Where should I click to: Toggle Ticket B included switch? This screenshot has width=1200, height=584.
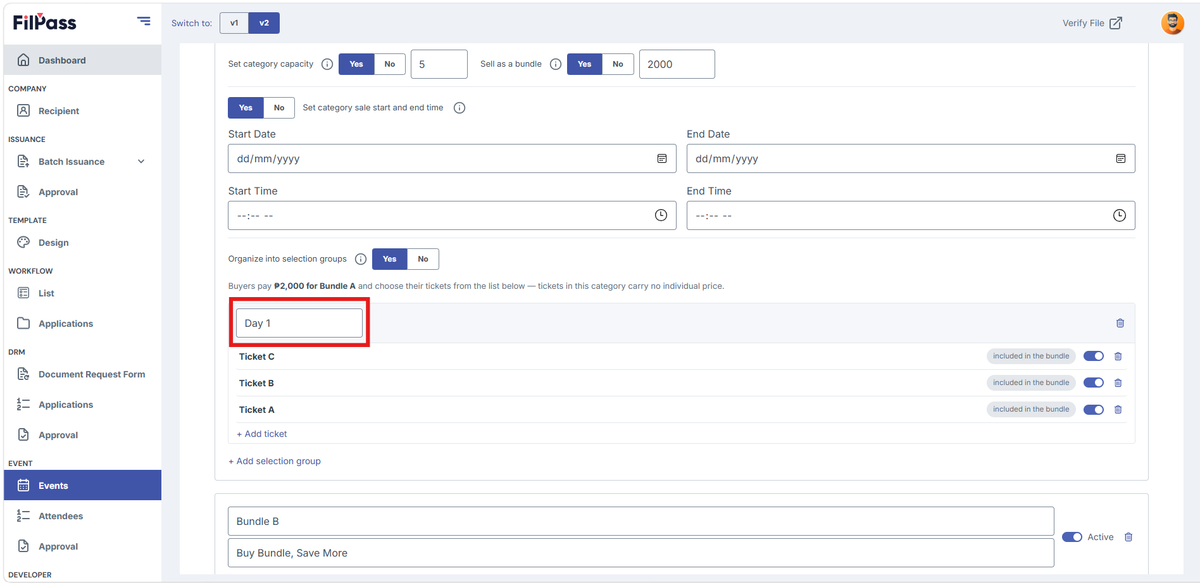pyautogui.click(x=1093, y=383)
